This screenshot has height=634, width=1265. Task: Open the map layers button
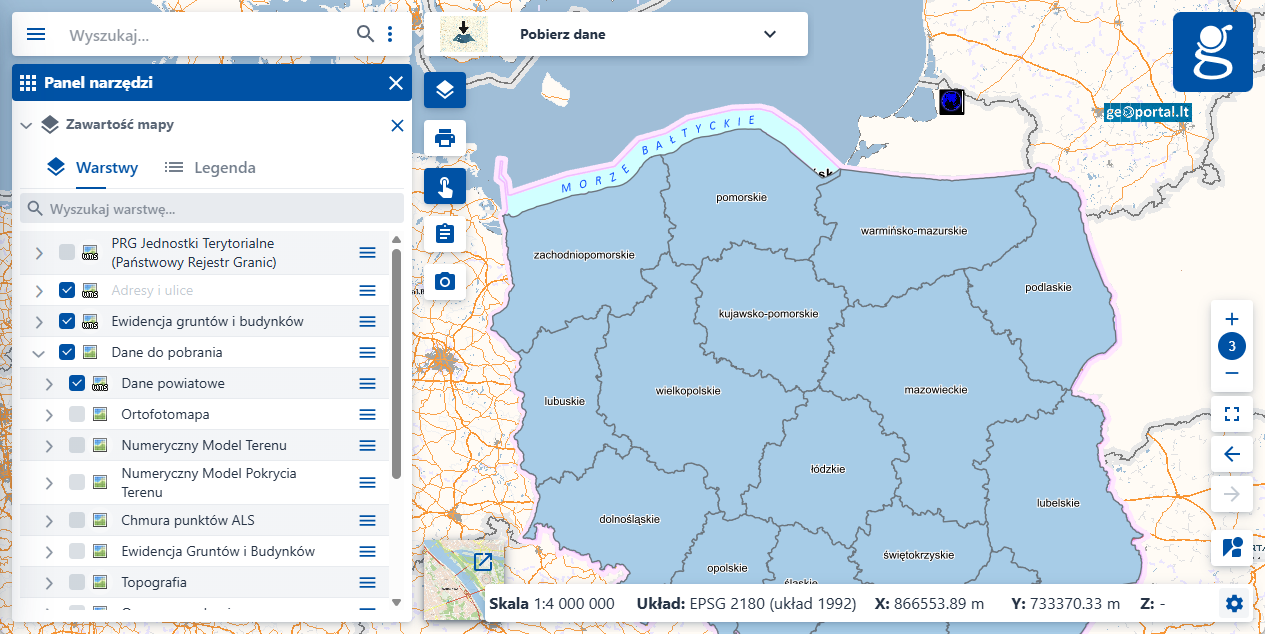445,90
